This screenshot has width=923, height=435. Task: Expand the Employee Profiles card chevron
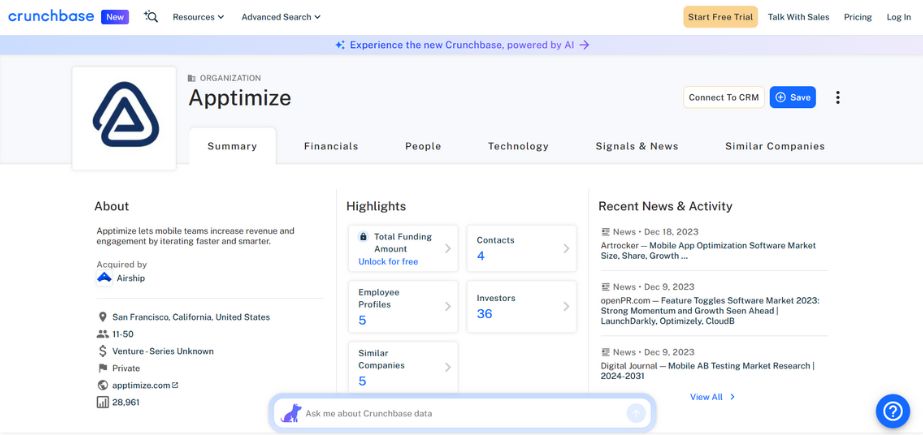coord(447,306)
